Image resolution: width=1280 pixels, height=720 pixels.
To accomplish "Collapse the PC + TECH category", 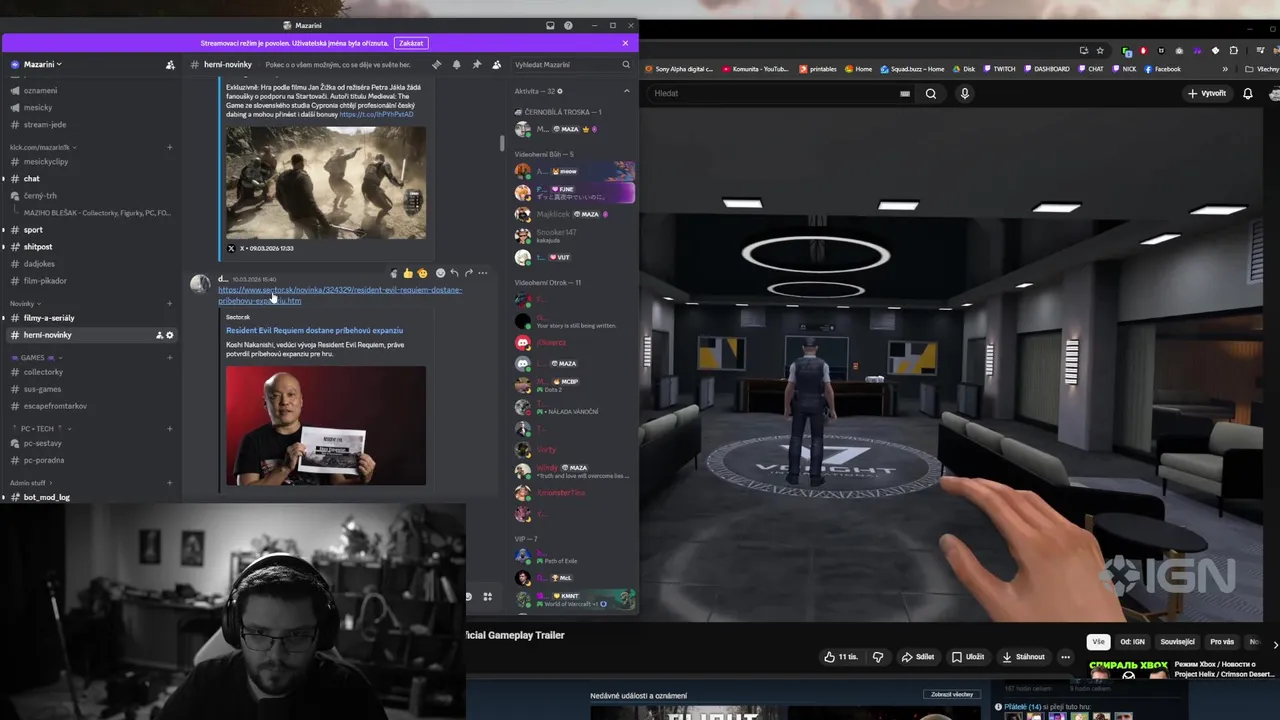I will click(40, 428).
